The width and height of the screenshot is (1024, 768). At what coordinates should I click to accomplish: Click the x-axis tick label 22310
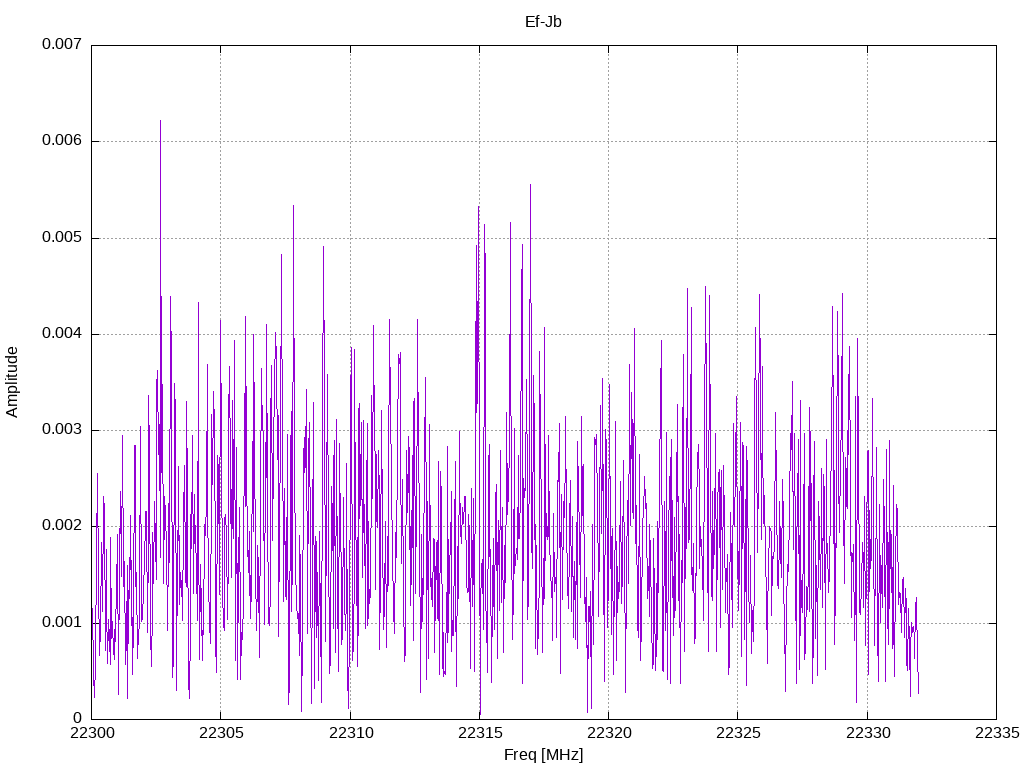coord(350,733)
